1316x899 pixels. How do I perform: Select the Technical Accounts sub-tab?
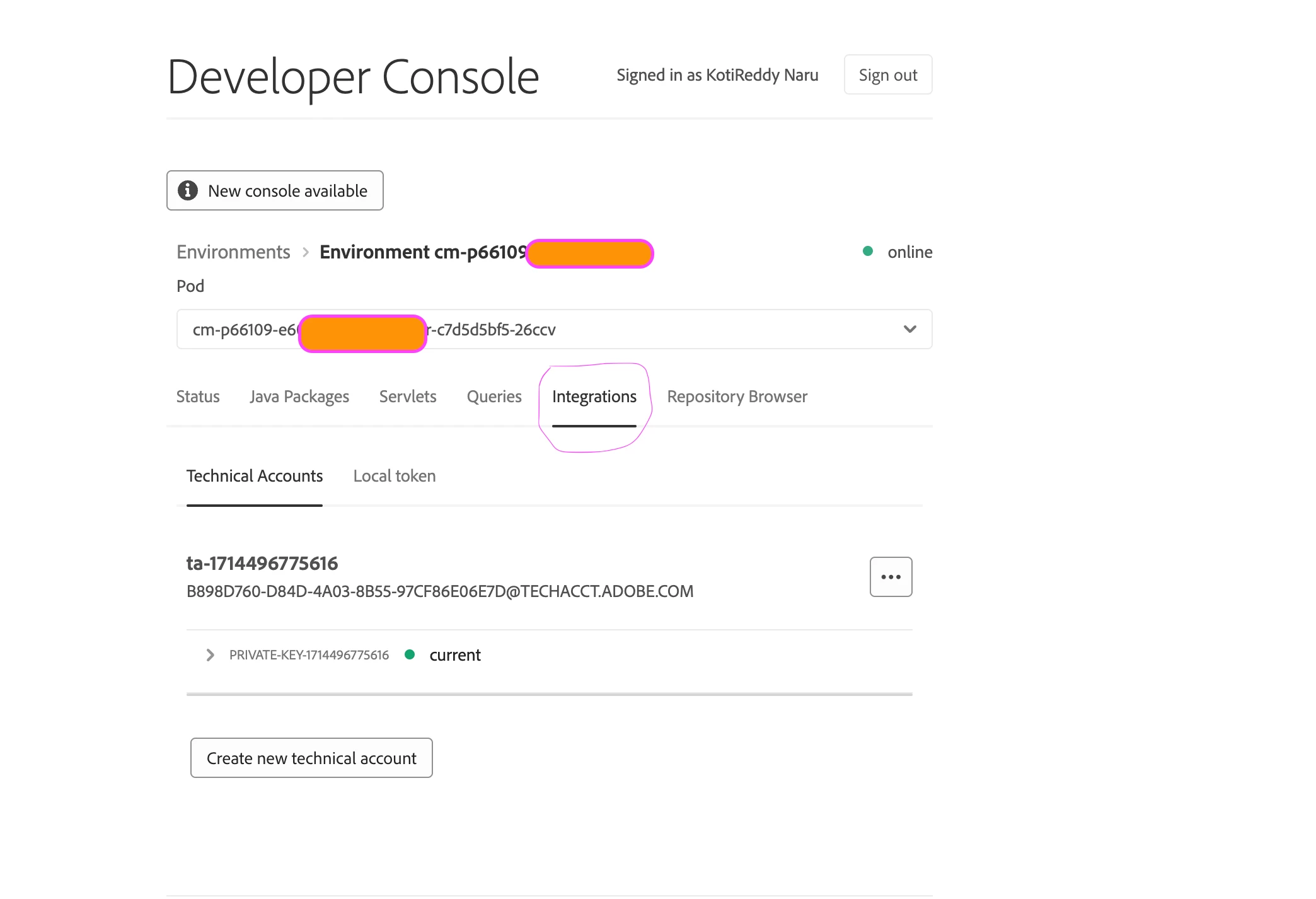tap(255, 476)
